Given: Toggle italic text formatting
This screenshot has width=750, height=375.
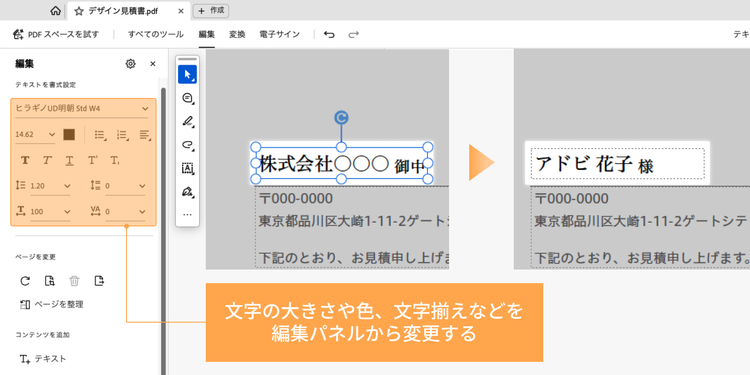Looking at the screenshot, I should (47, 160).
